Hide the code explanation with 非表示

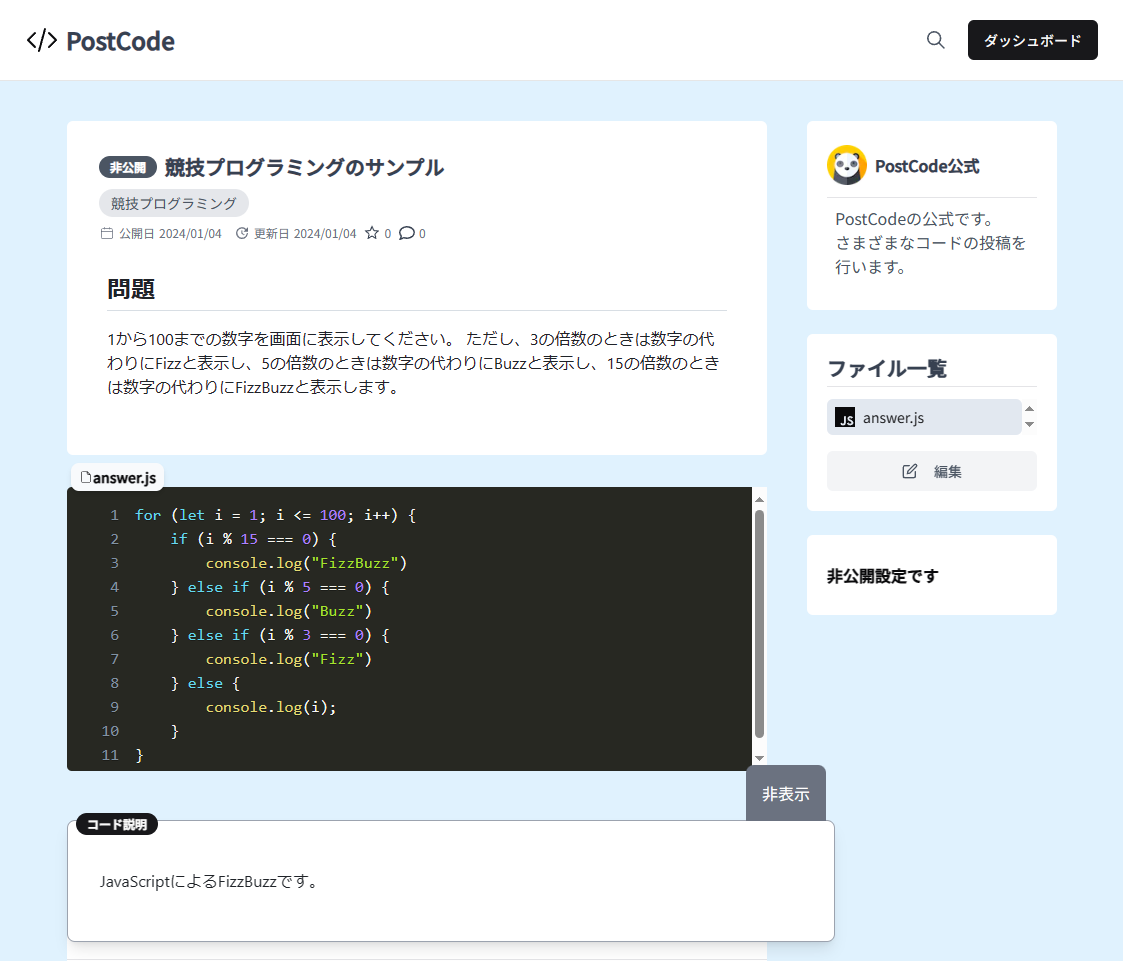[786, 793]
